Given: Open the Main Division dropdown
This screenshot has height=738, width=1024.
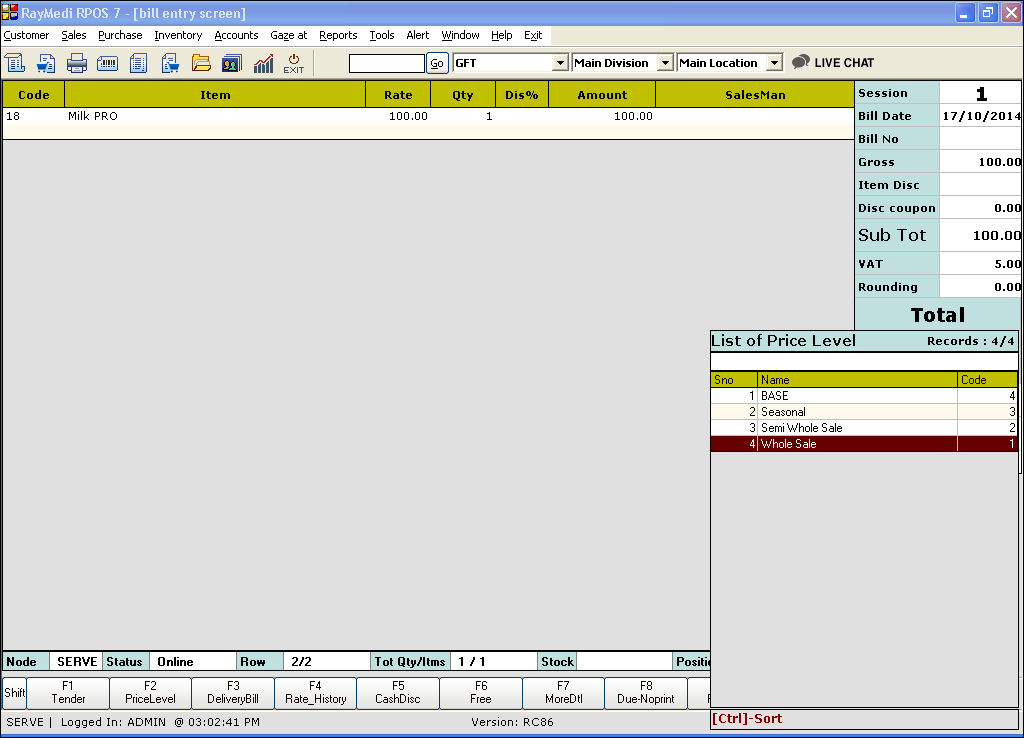Looking at the screenshot, I should coord(664,63).
